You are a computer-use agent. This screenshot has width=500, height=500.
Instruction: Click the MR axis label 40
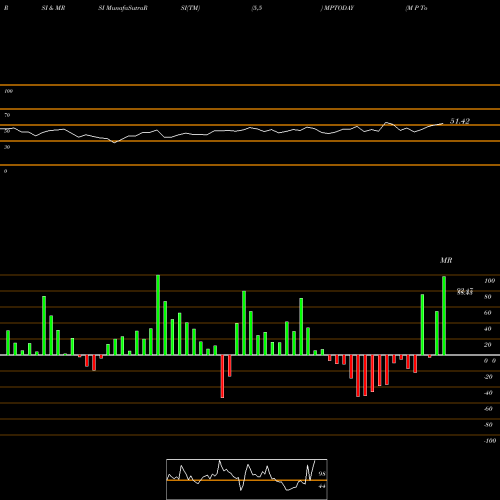[487, 329]
